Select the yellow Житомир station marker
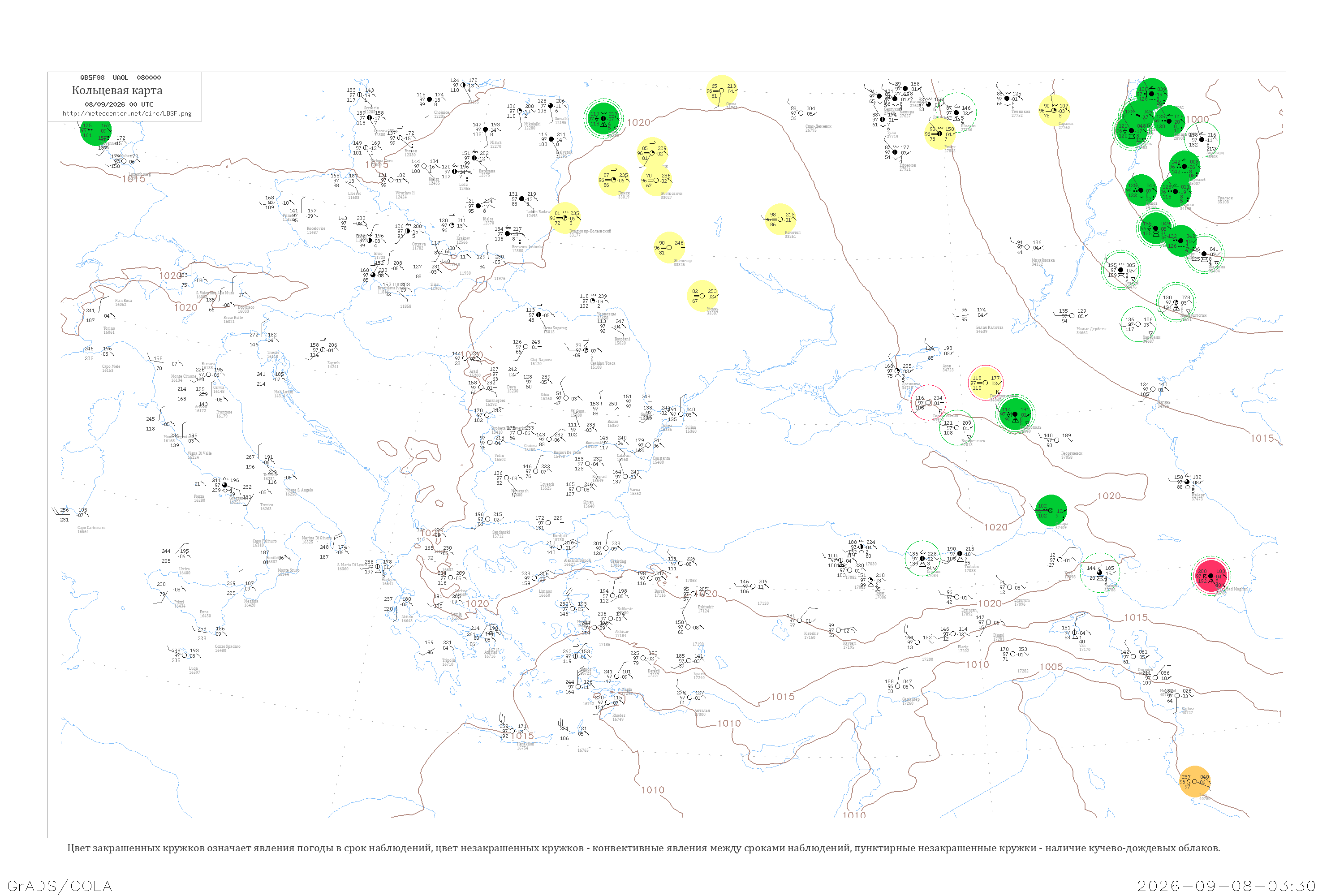The width and height of the screenshot is (1344, 896). pos(669,247)
